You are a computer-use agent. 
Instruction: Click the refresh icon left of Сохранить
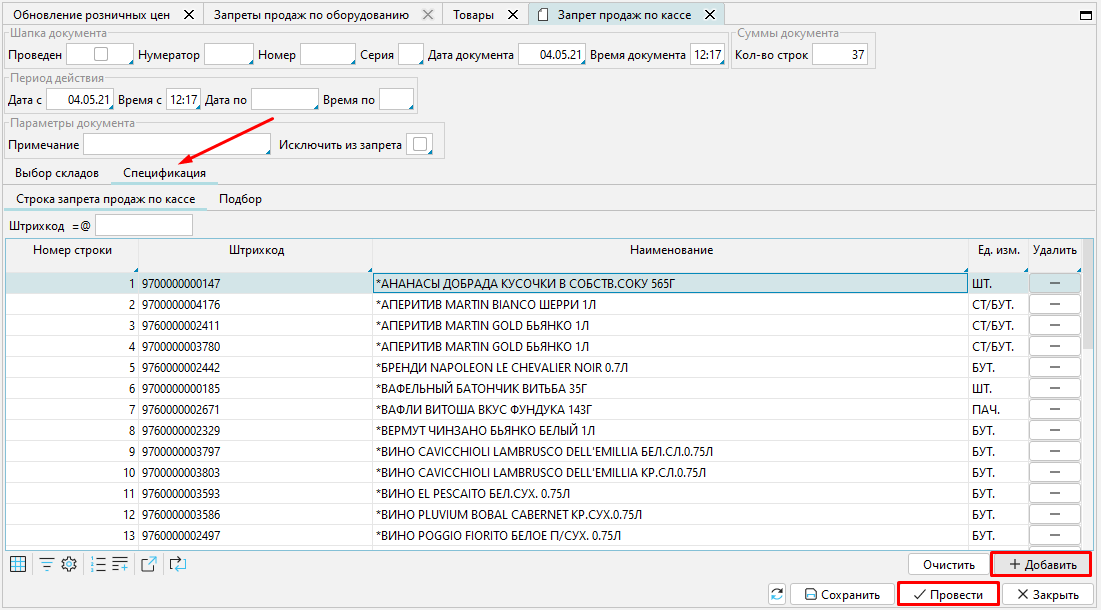coord(777,594)
